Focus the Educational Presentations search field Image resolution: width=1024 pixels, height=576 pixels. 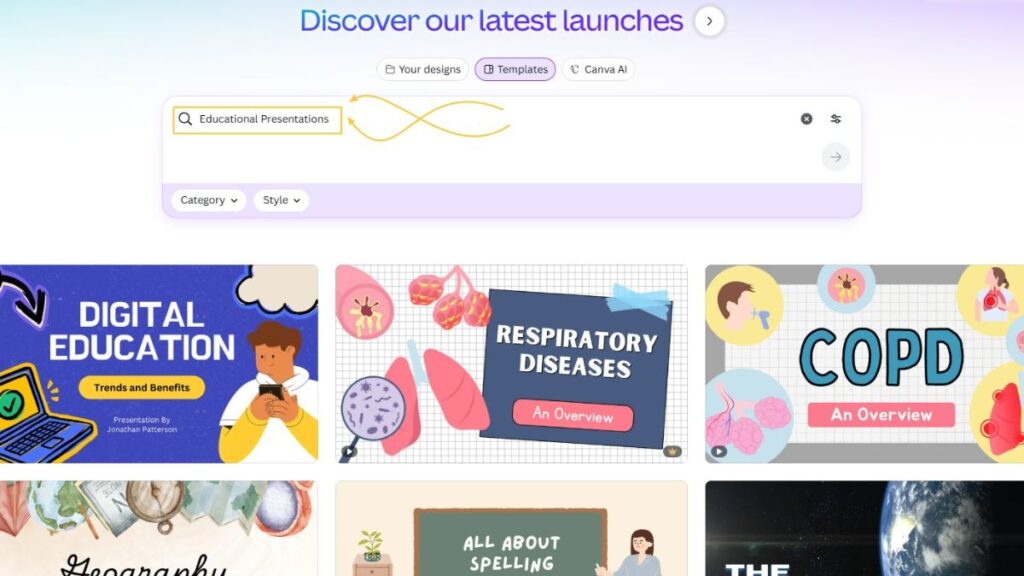click(x=257, y=120)
